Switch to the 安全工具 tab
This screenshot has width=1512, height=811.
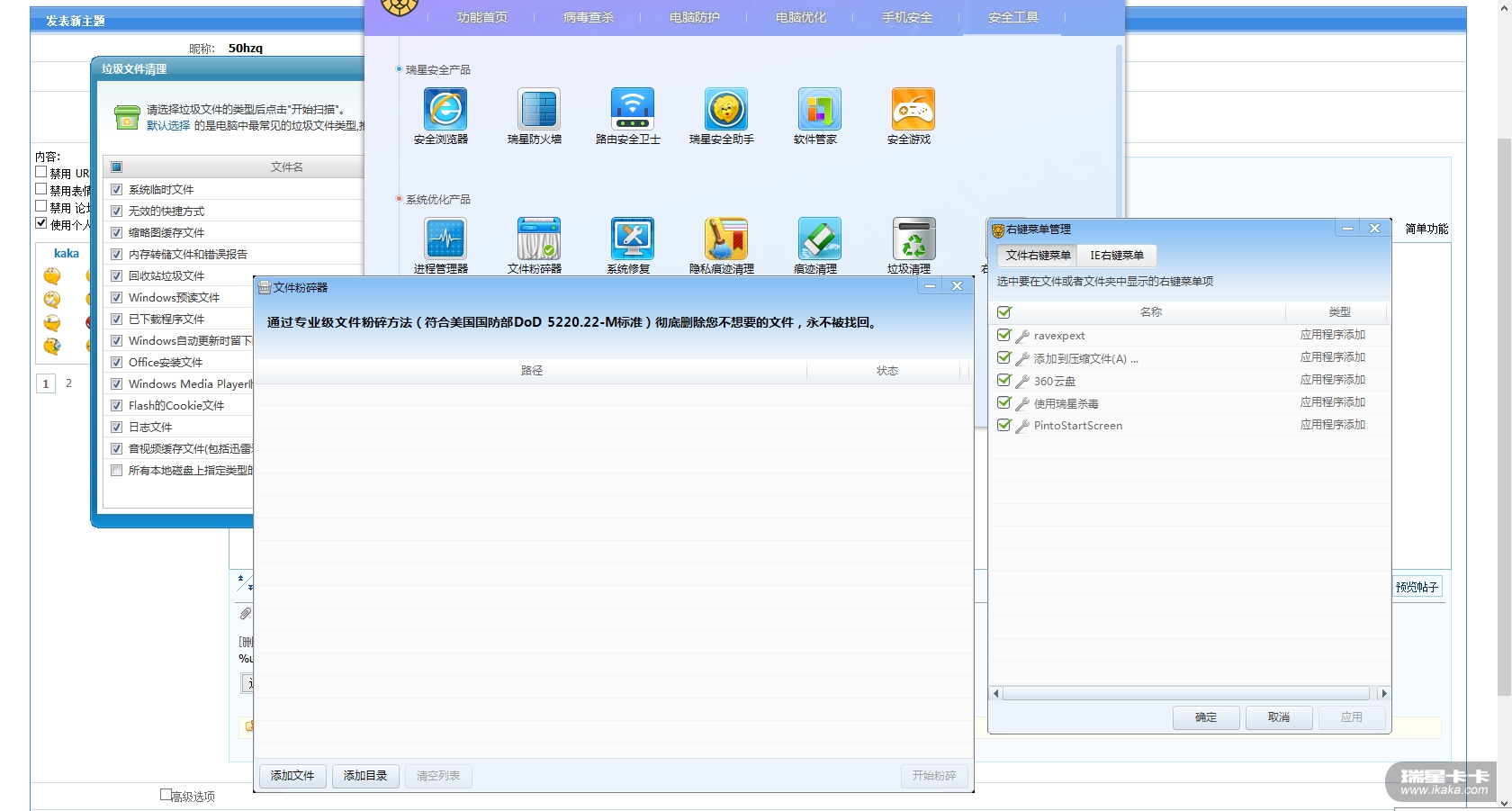pos(1013,17)
